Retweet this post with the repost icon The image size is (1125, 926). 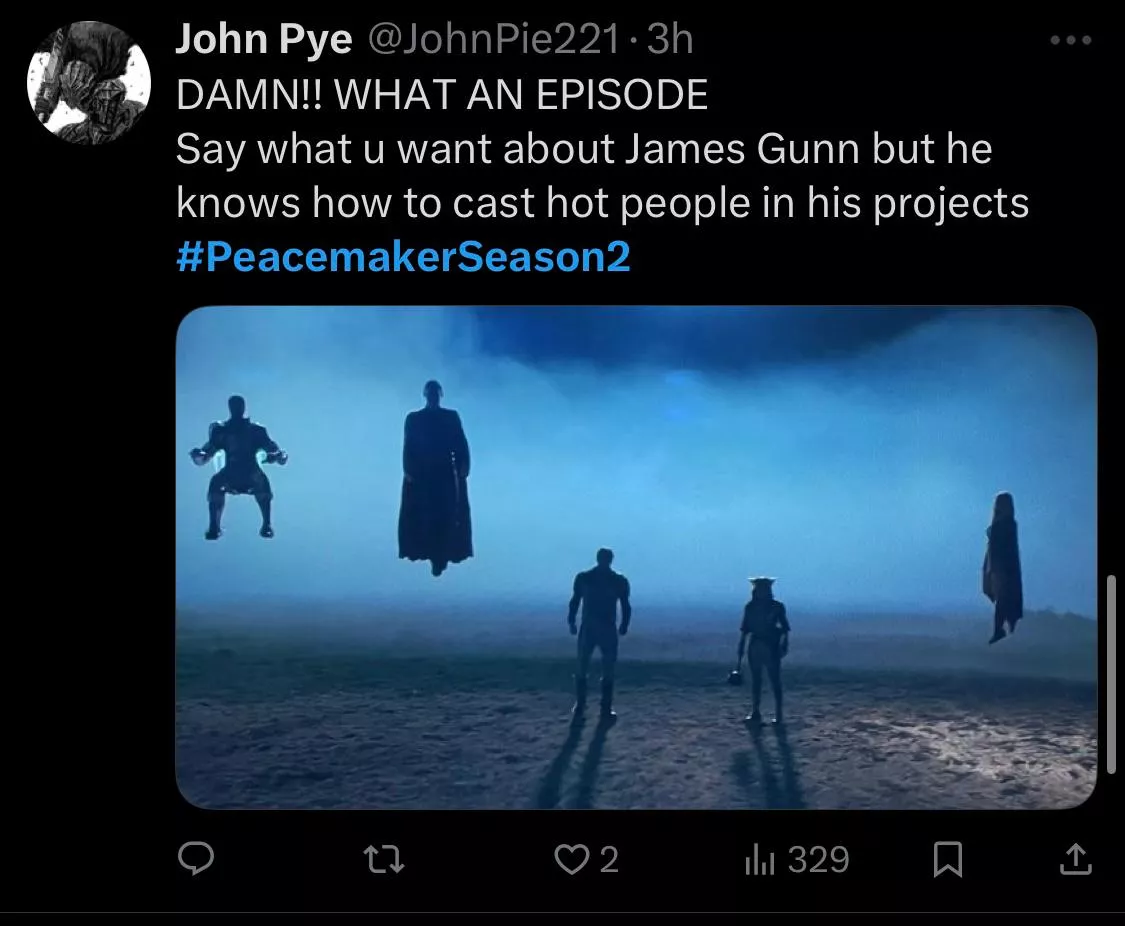click(384, 859)
